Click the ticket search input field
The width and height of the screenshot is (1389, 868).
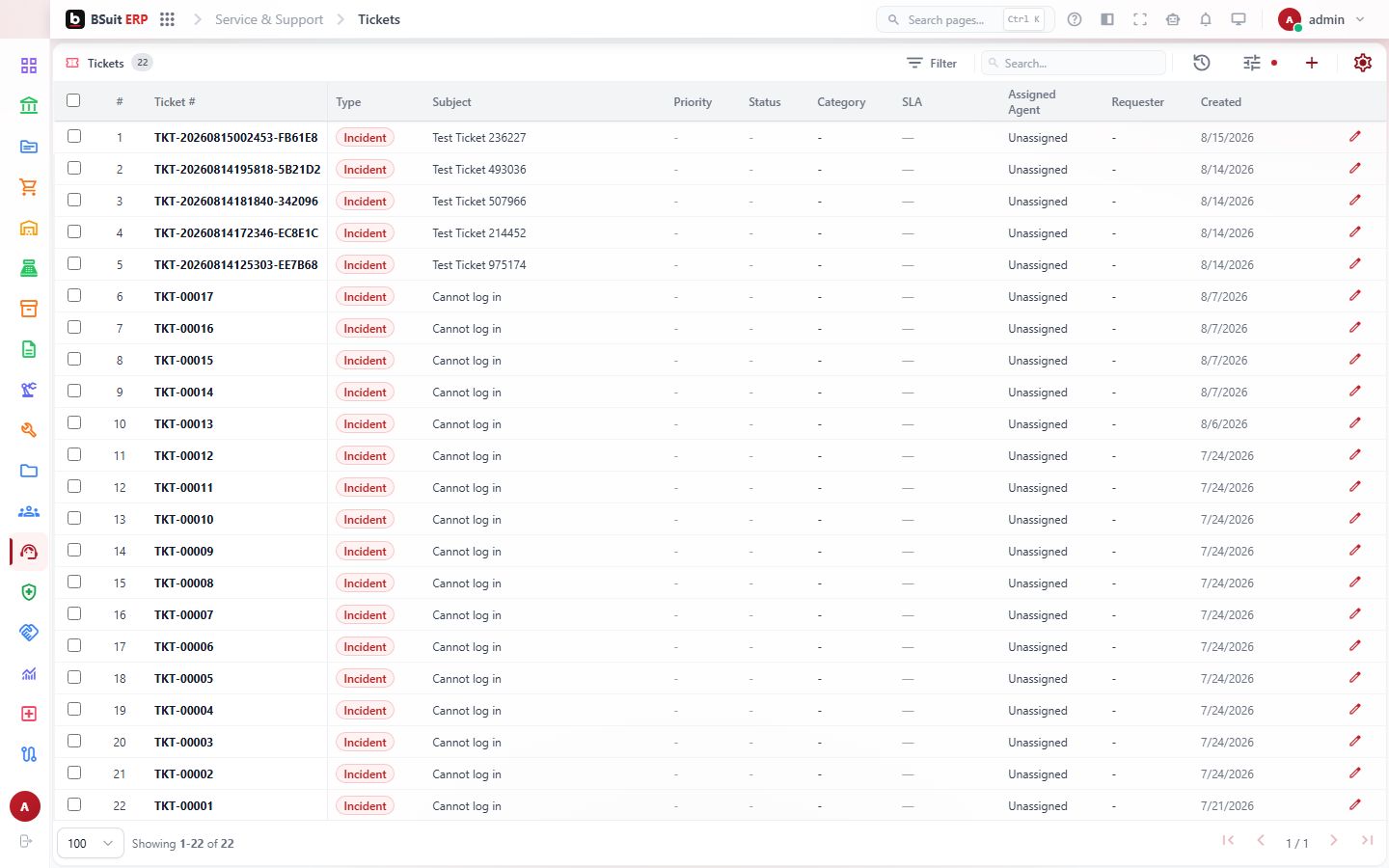click(1074, 63)
